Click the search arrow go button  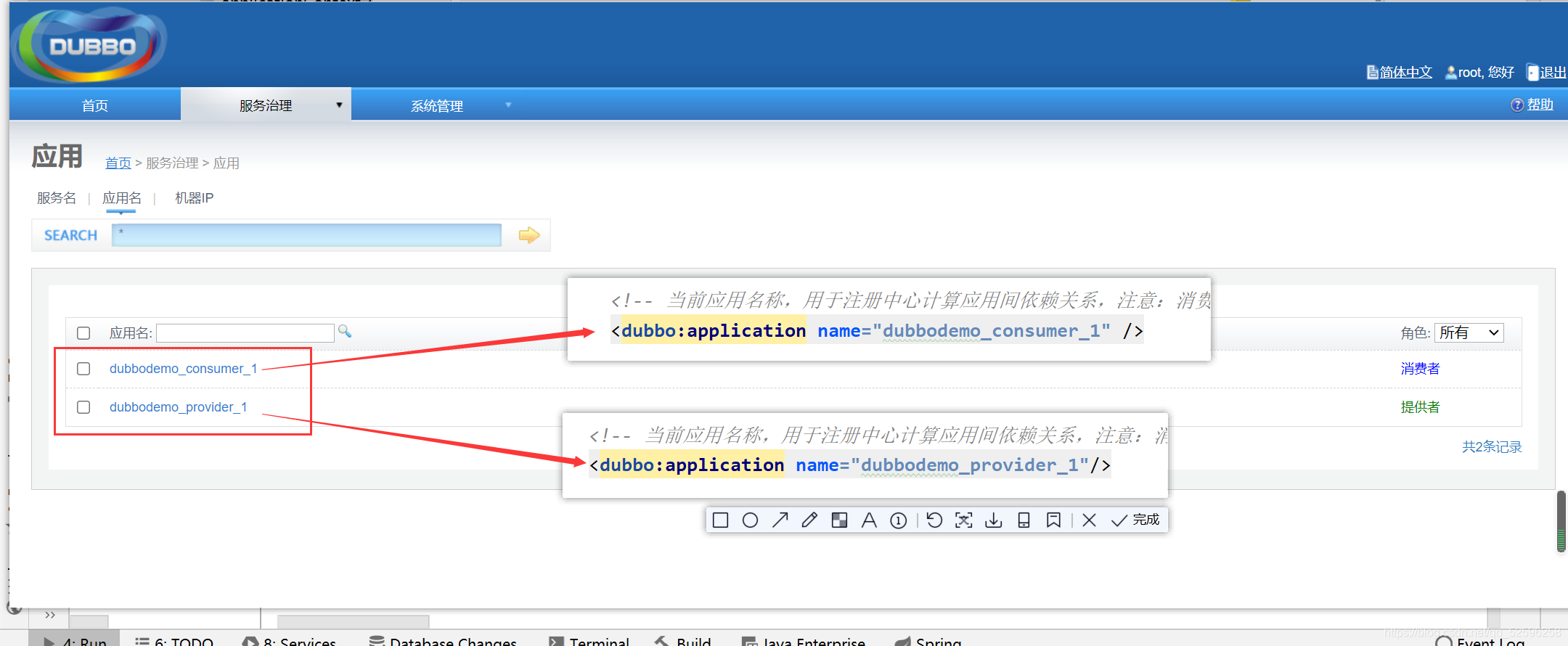pyautogui.click(x=529, y=235)
